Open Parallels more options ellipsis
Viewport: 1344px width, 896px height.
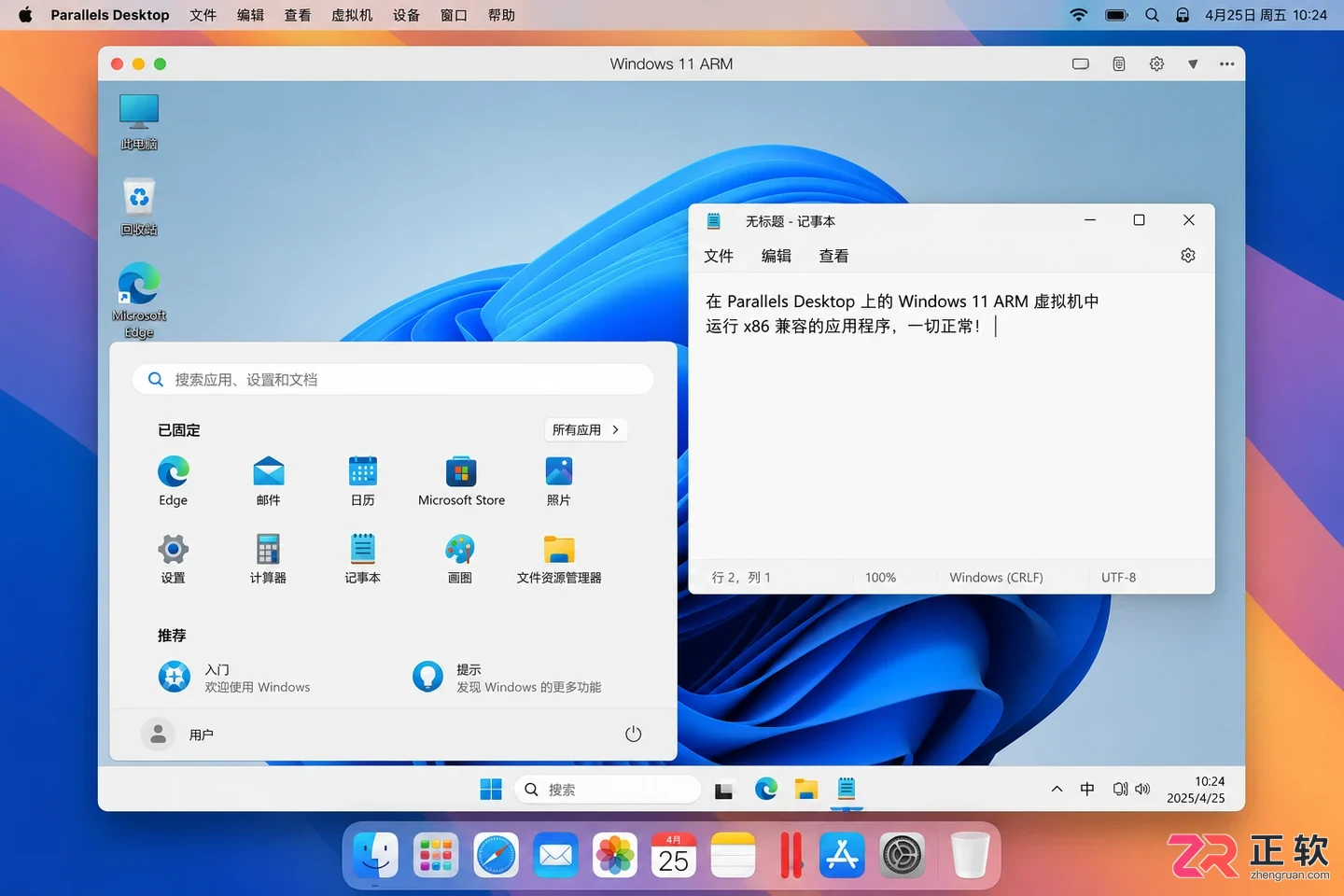(x=1226, y=63)
